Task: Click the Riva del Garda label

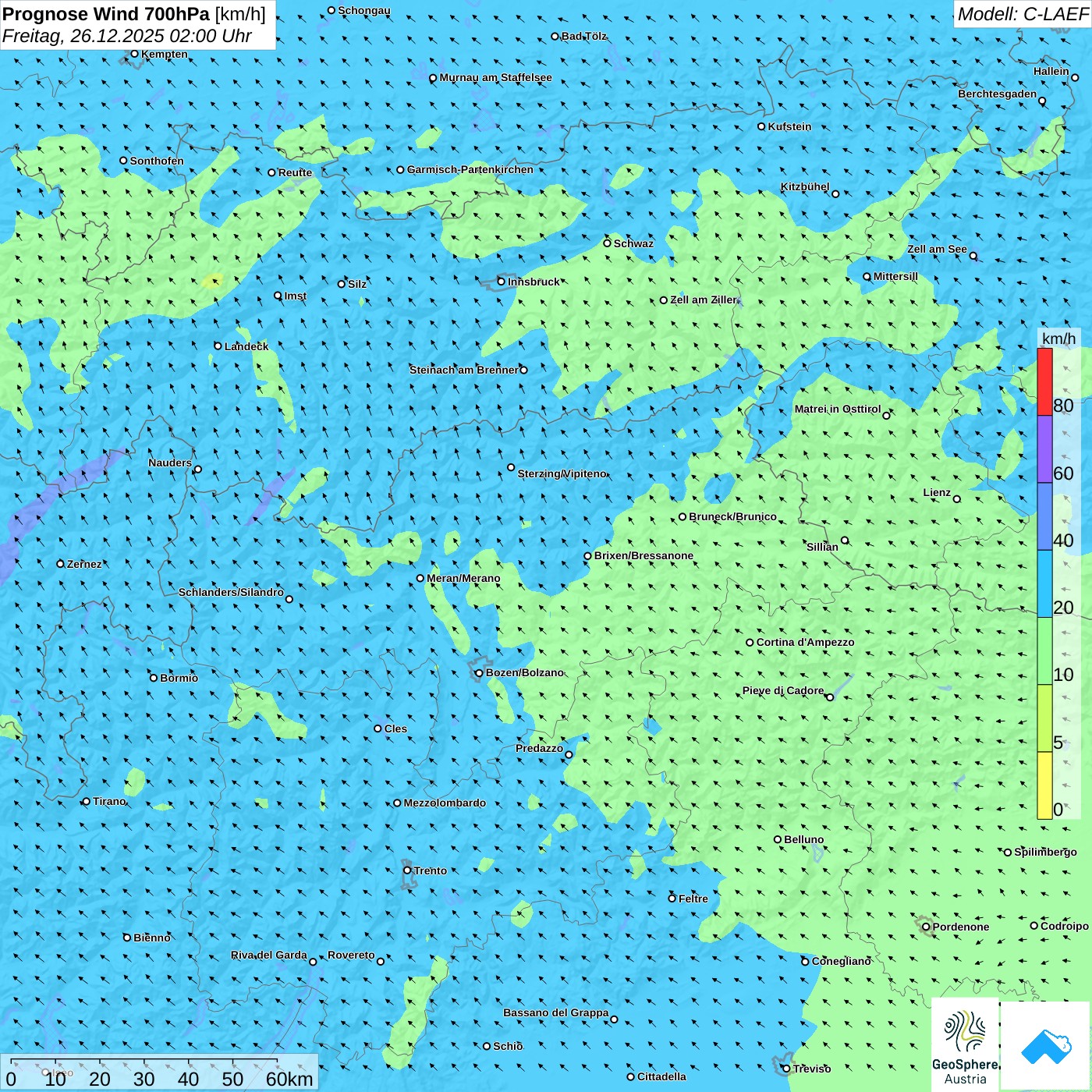Action: pos(269,955)
